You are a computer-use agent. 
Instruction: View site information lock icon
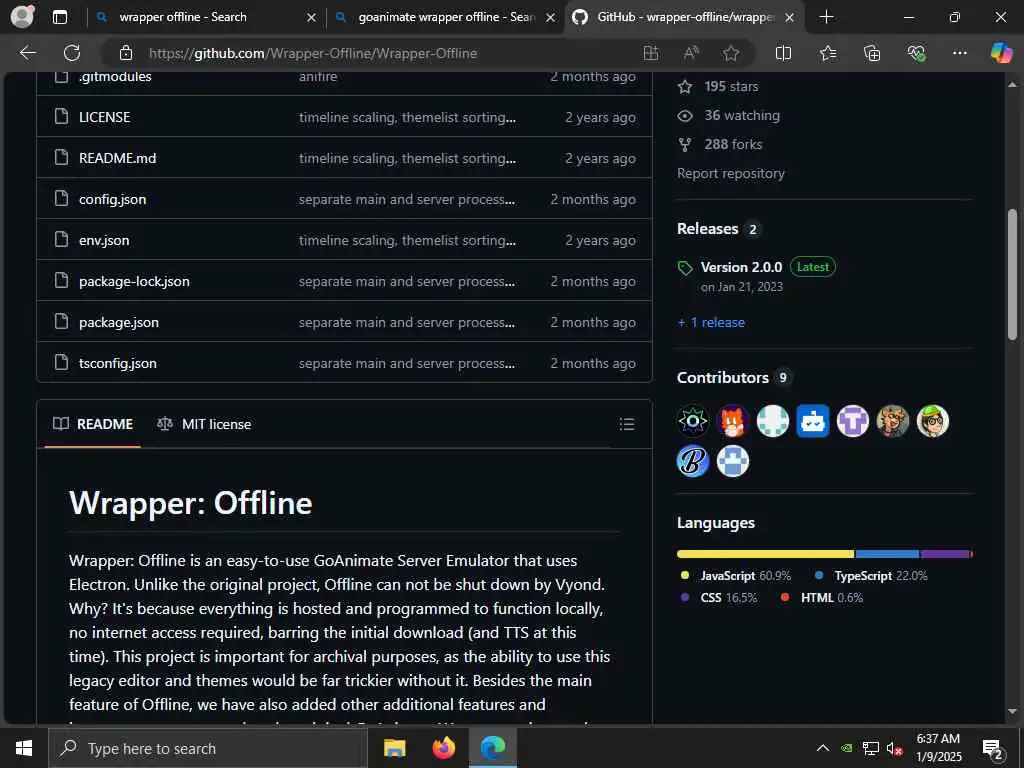125,53
